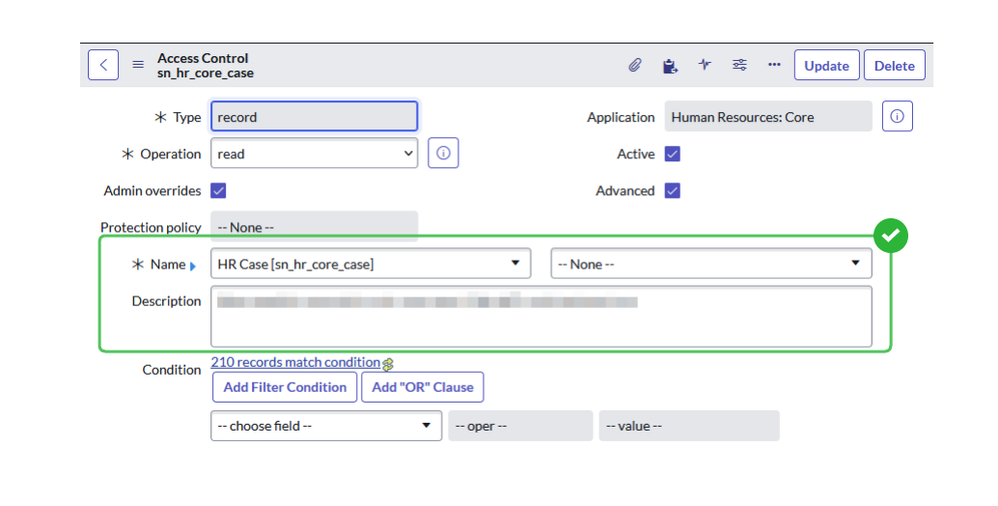Viewport: 998px width, 506px height.
Task: Click the Delete button
Action: (894, 65)
